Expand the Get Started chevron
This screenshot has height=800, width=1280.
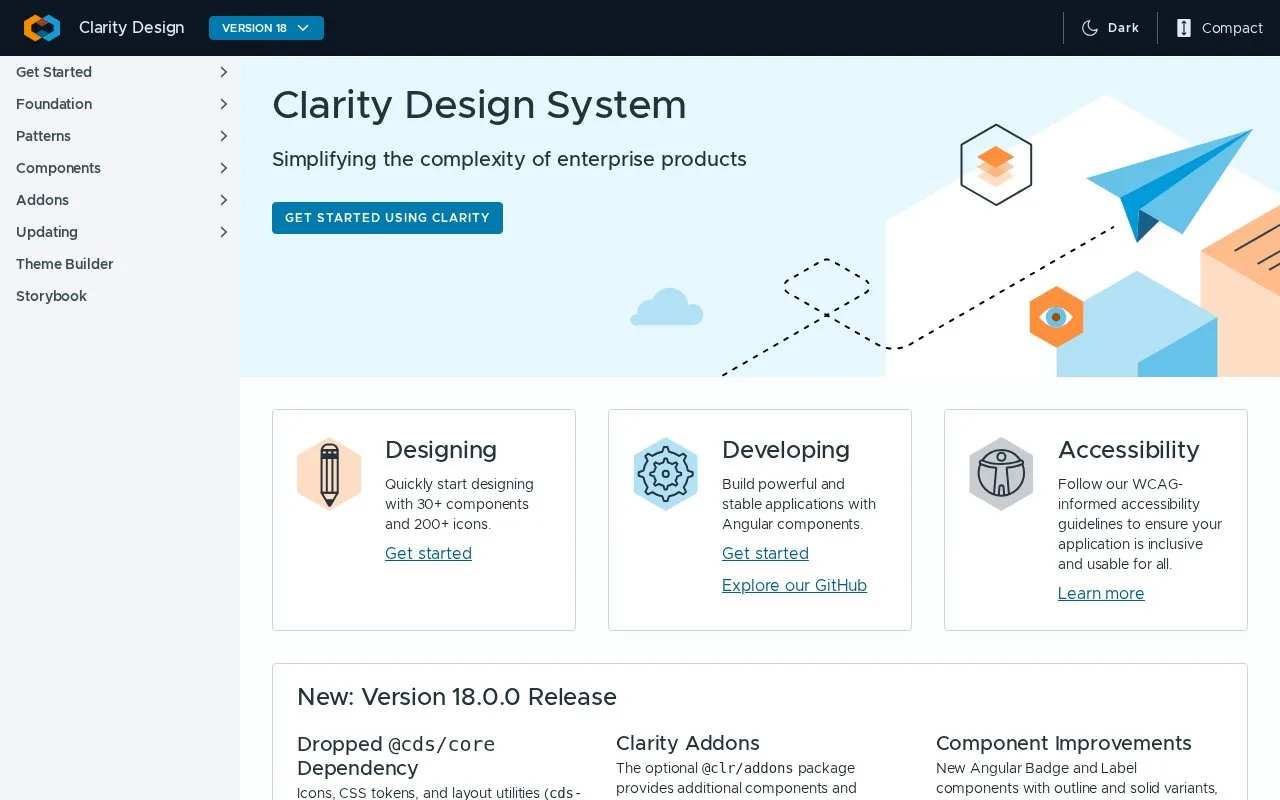223,72
